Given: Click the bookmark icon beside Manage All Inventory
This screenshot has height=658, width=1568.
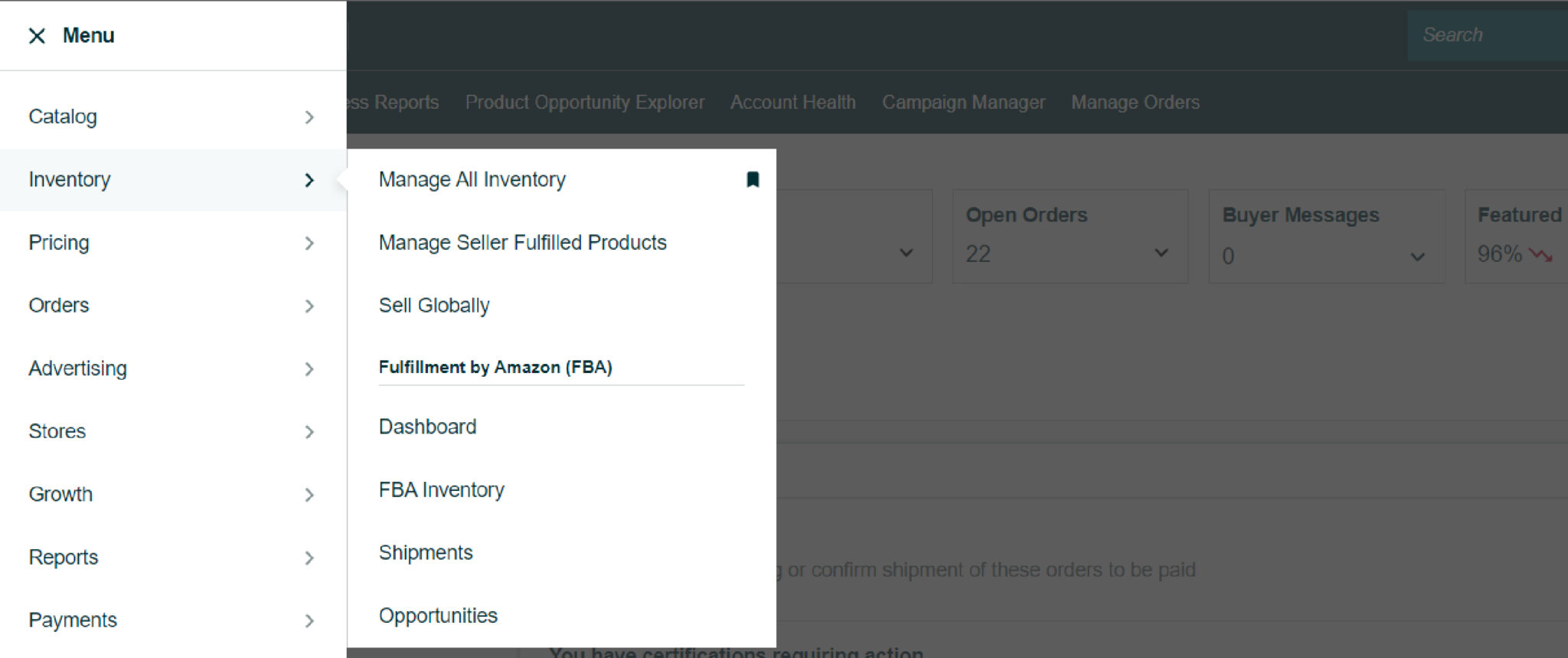Looking at the screenshot, I should click(753, 179).
